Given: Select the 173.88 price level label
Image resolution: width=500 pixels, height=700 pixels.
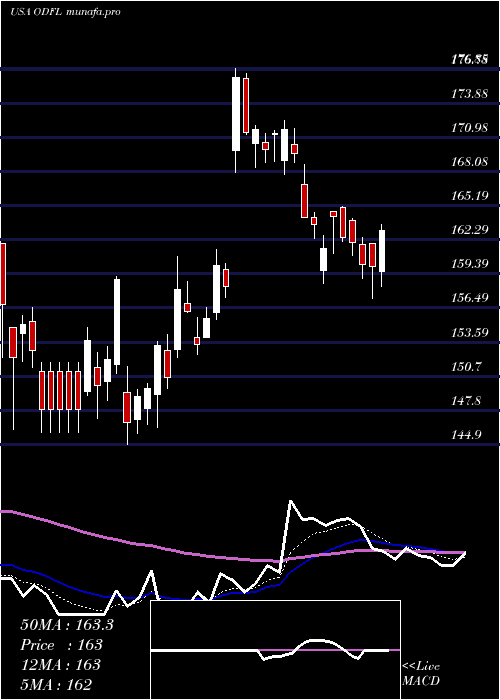Looking at the screenshot, I should pyautogui.click(x=469, y=93).
